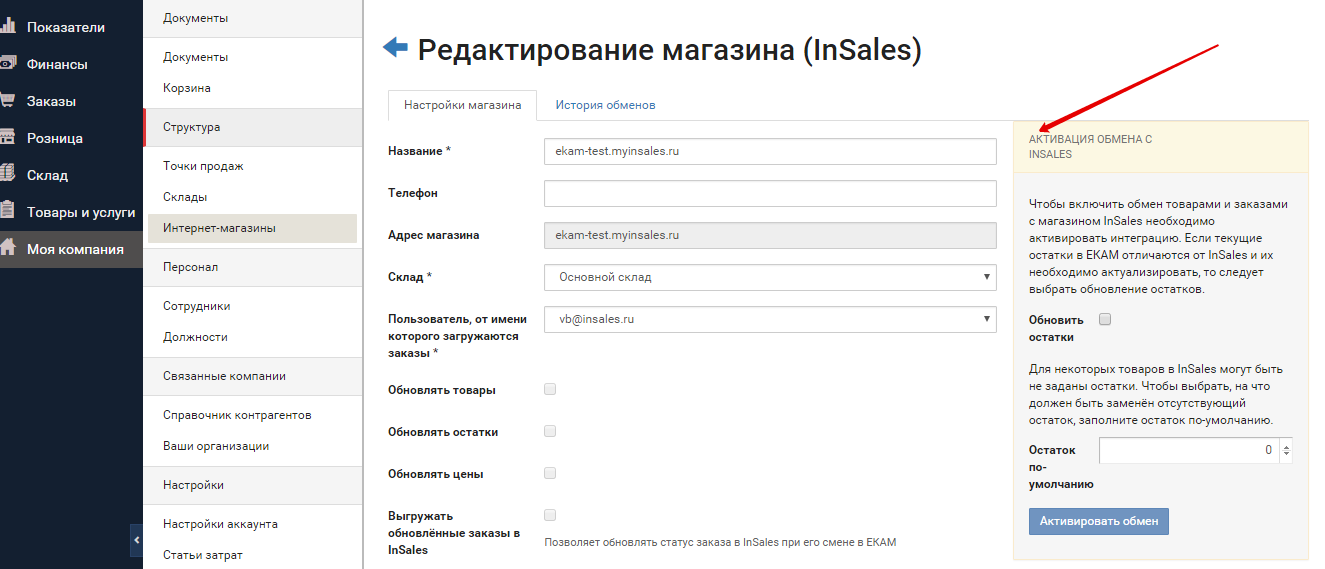This screenshot has height=569, width=1325.
Task: Switch to Настройки магазина tab
Action: point(462,105)
